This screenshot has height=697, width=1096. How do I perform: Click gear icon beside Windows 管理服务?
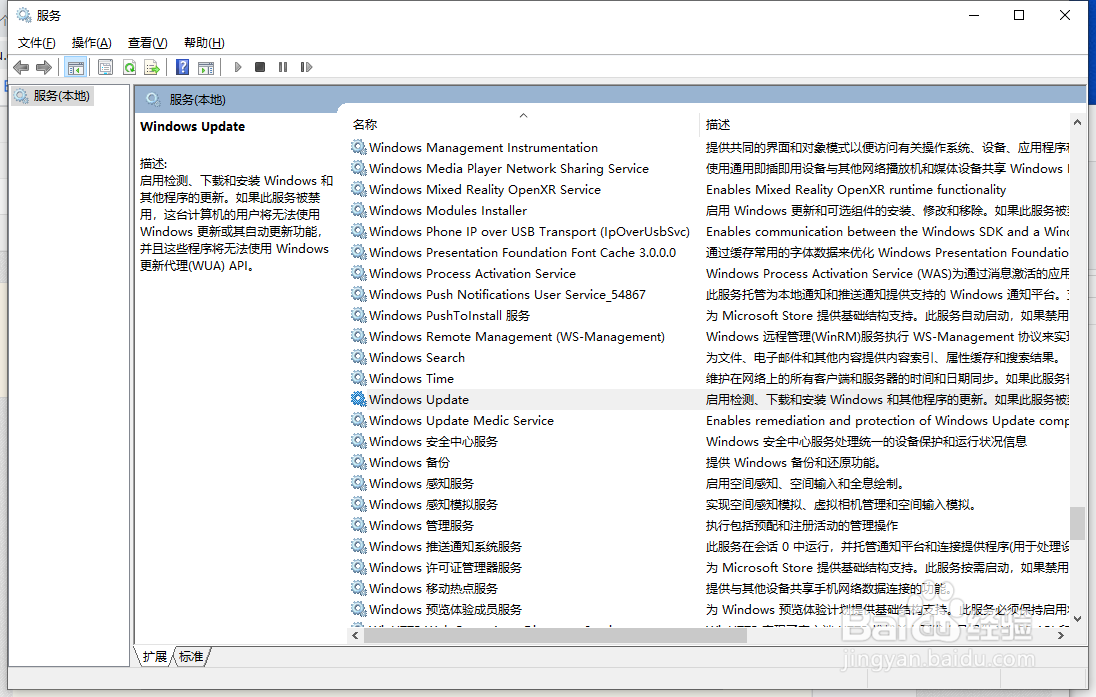pos(359,525)
